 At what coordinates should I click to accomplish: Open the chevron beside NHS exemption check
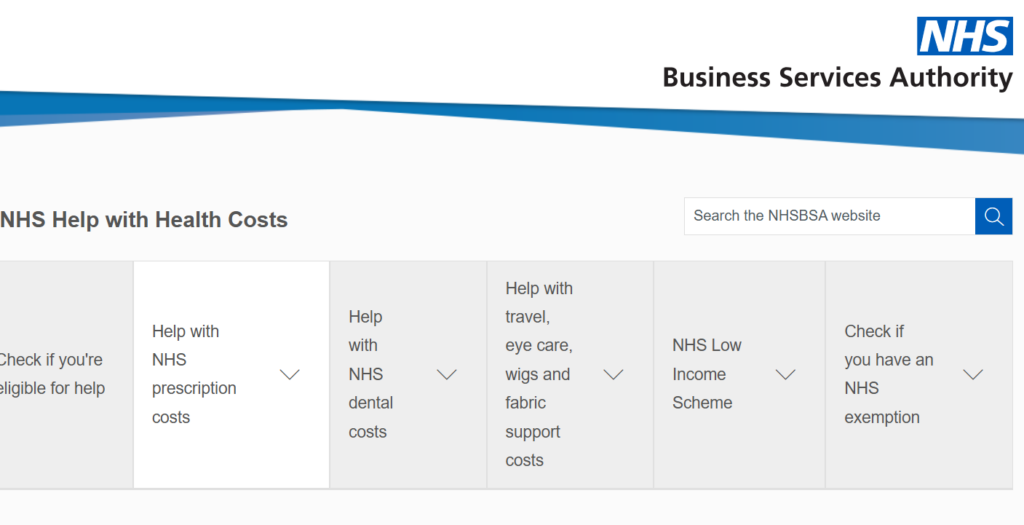[973, 374]
